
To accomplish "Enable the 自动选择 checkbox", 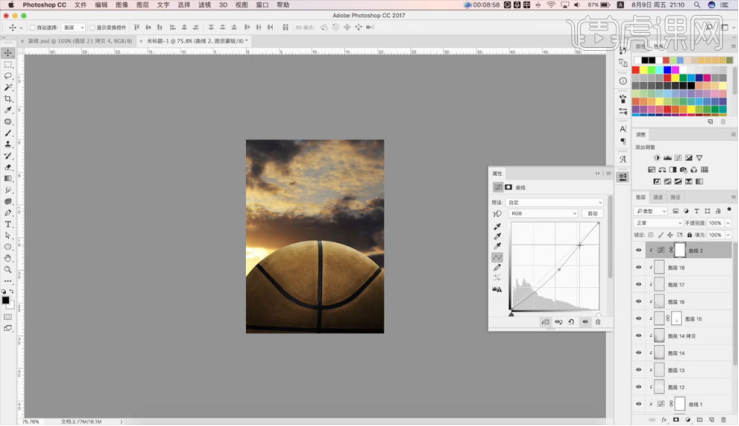I will point(32,27).
